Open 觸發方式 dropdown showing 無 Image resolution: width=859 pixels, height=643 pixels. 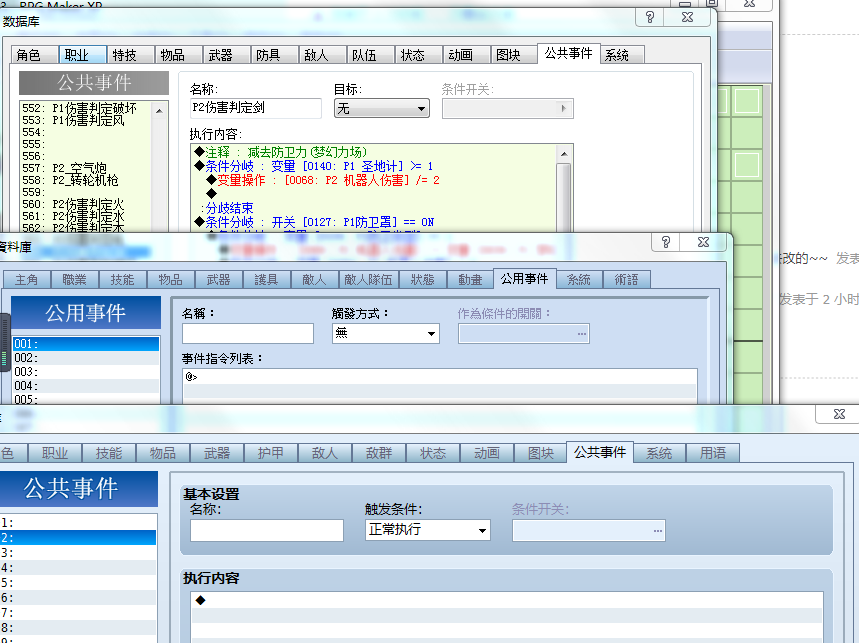tap(386, 334)
